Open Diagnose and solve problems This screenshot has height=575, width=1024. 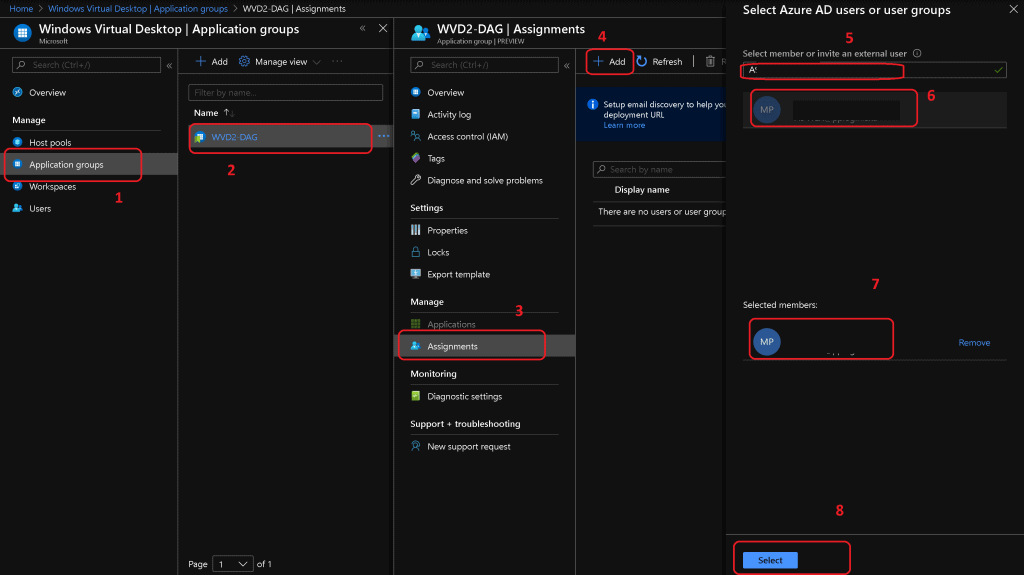click(485, 181)
